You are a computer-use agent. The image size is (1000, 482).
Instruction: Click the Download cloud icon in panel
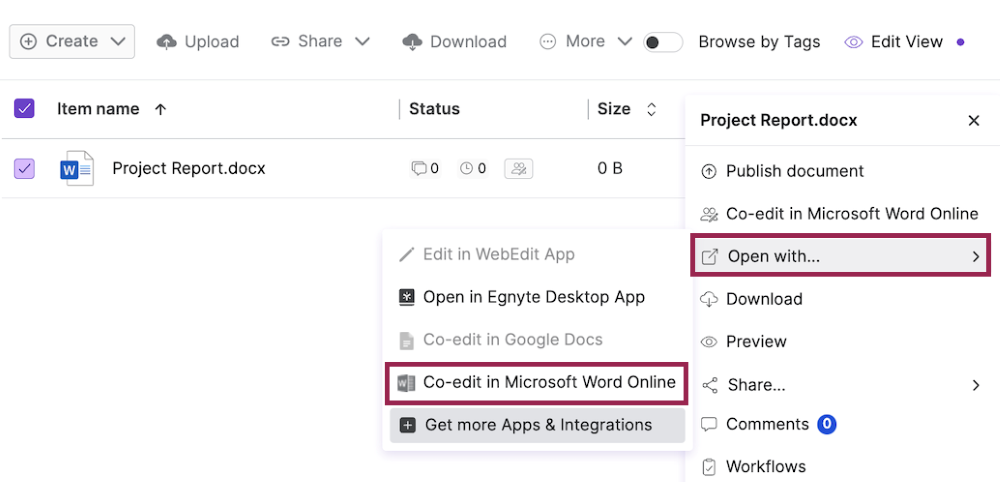709,299
